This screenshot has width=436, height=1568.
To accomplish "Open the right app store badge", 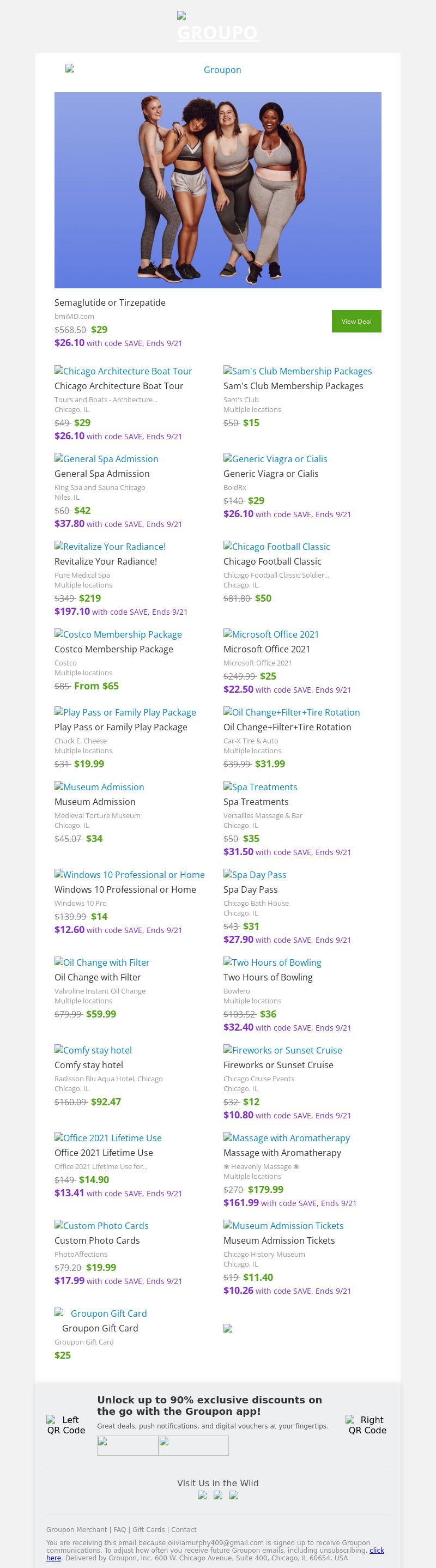I will point(193,1445).
